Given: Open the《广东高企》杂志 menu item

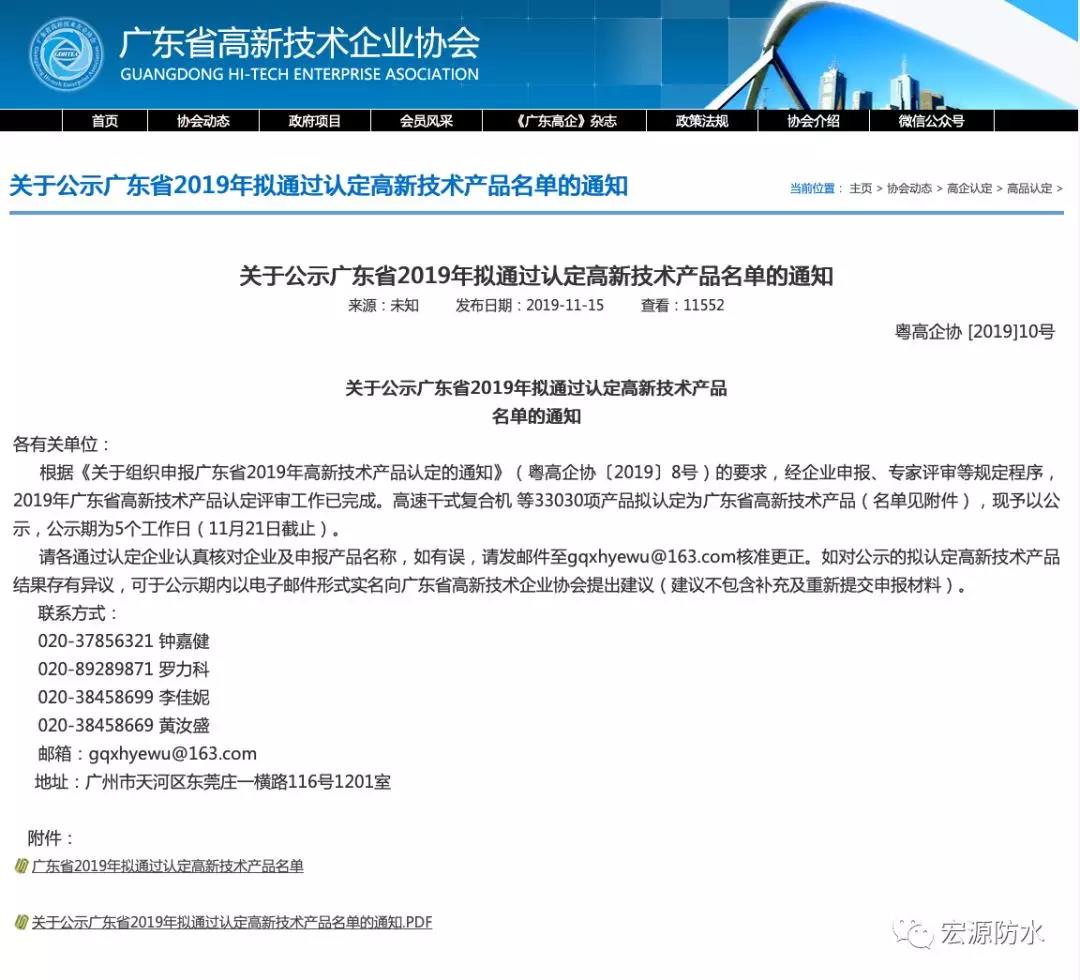Looking at the screenshot, I should pyautogui.click(x=565, y=121).
